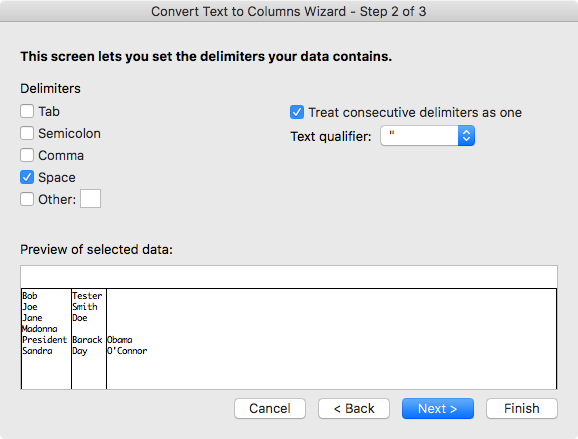This screenshot has height=439, width=578.
Task: Click the Space label text
Action: click(57, 178)
